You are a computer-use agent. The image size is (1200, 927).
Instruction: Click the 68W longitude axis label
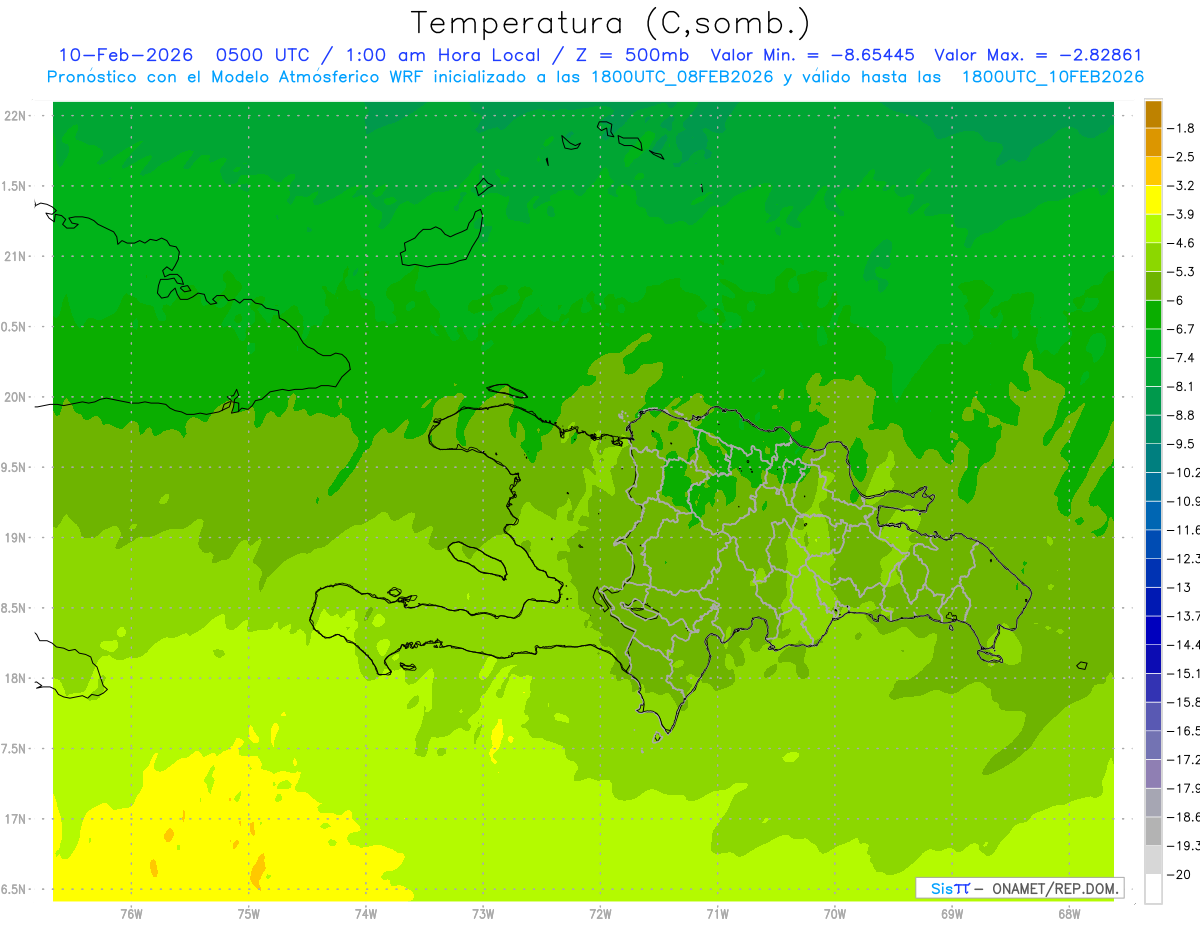(x=1069, y=914)
